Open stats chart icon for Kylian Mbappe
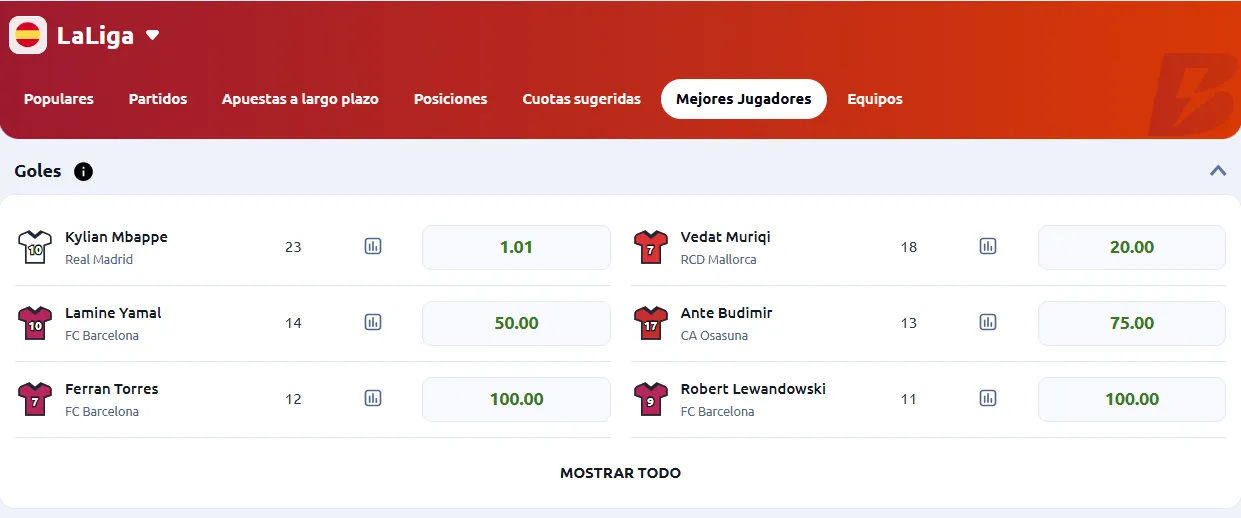 (x=373, y=246)
